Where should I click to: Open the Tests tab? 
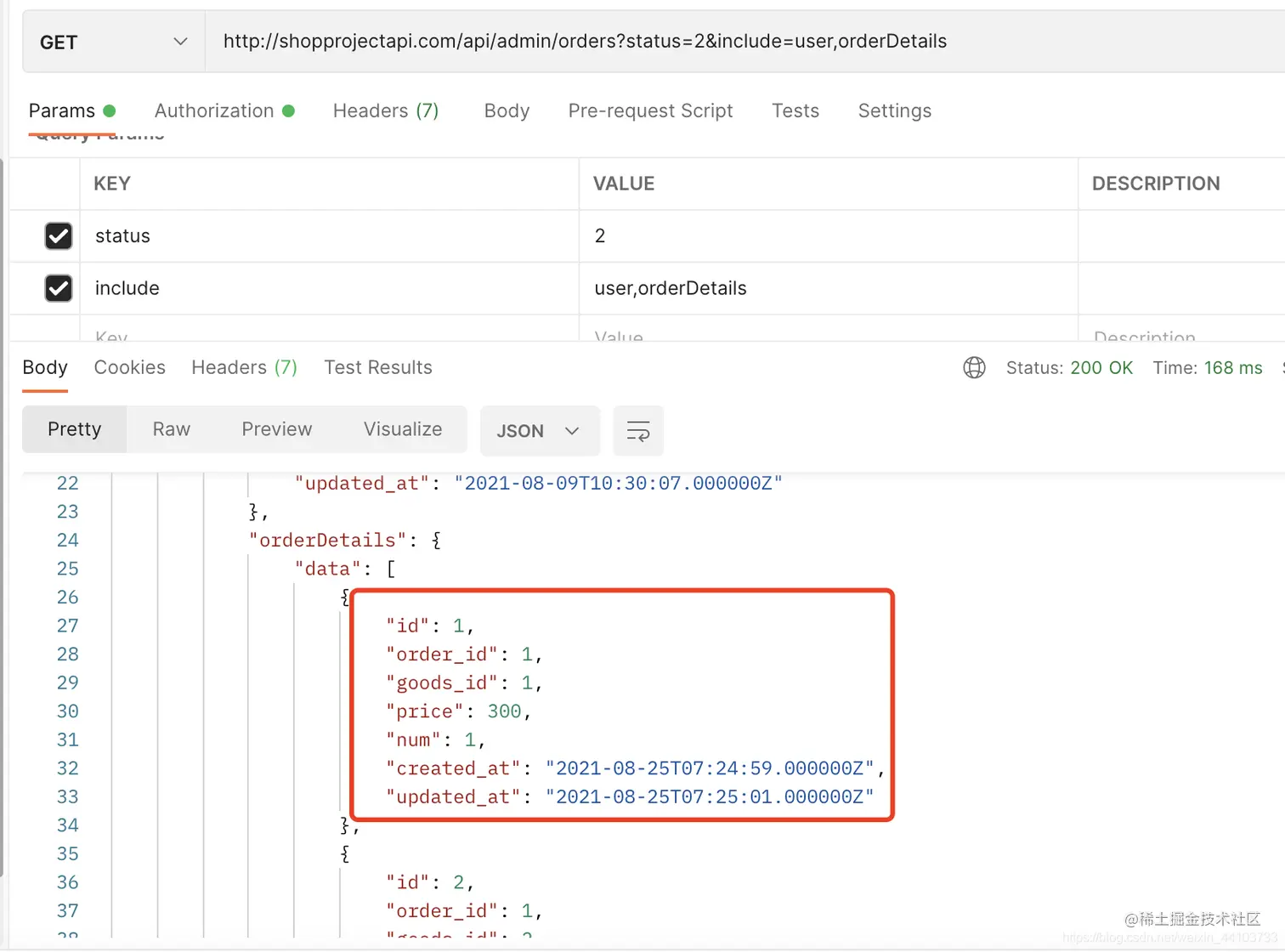795,110
